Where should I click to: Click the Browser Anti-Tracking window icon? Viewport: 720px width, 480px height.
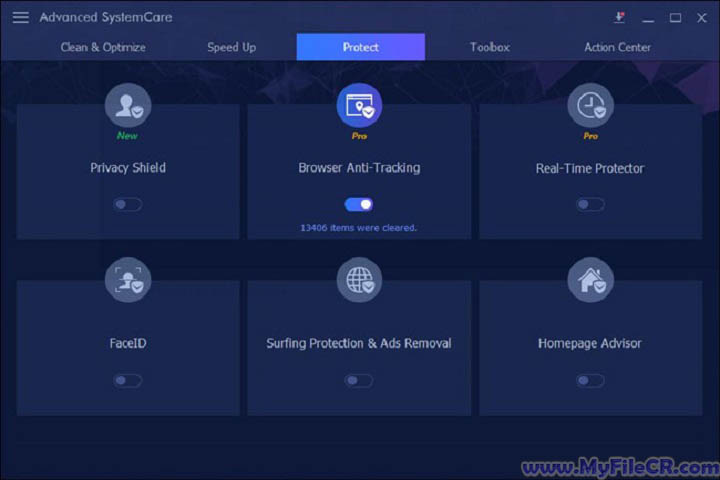click(x=360, y=105)
